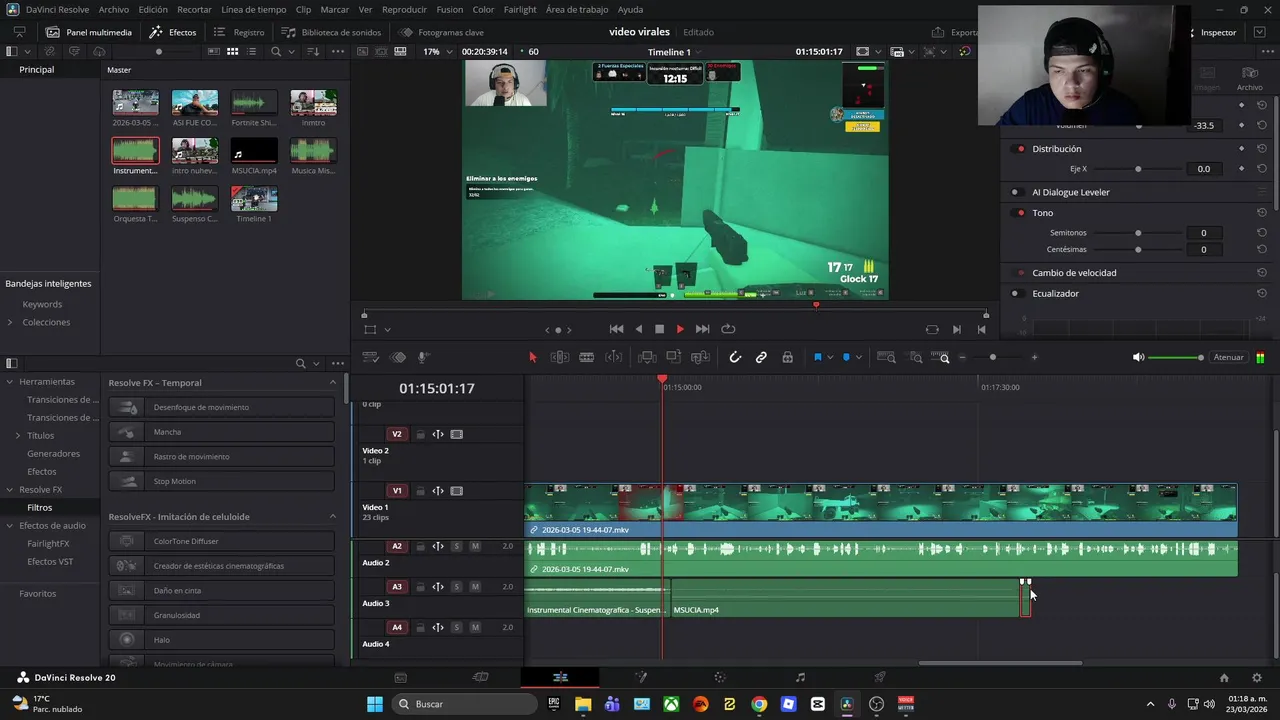Open the Ayuda menu

(631, 9)
